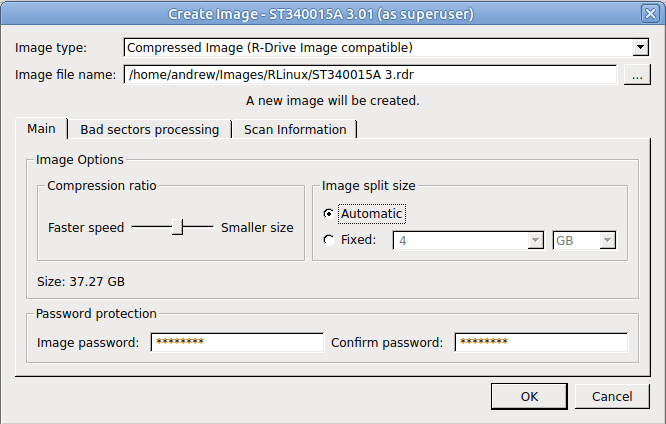666x424 pixels.
Task: Click the Compressed Image type combo box
Action: pos(386,48)
